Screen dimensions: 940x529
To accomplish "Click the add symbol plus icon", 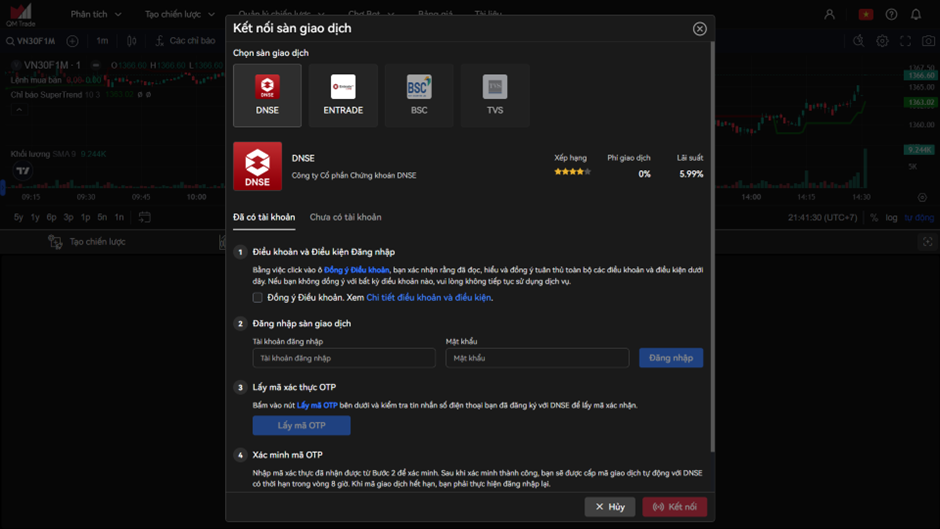I will 73,41.
